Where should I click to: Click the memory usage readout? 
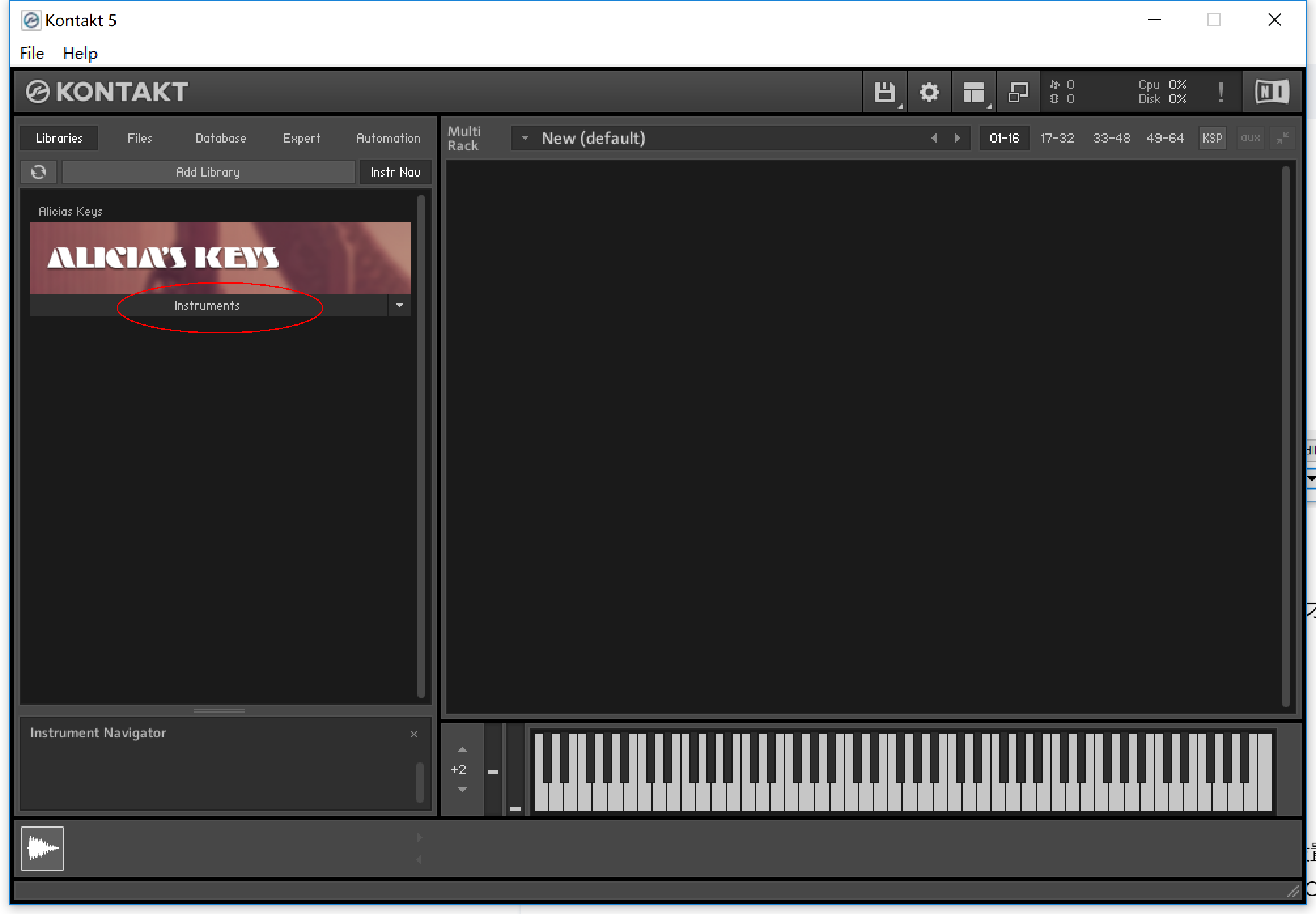point(1062,99)
